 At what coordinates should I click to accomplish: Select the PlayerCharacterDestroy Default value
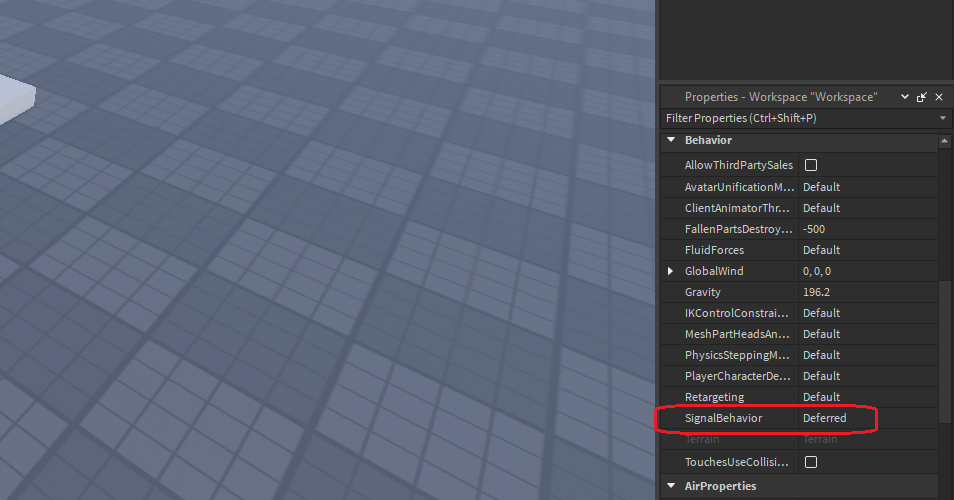pos(821,376)
